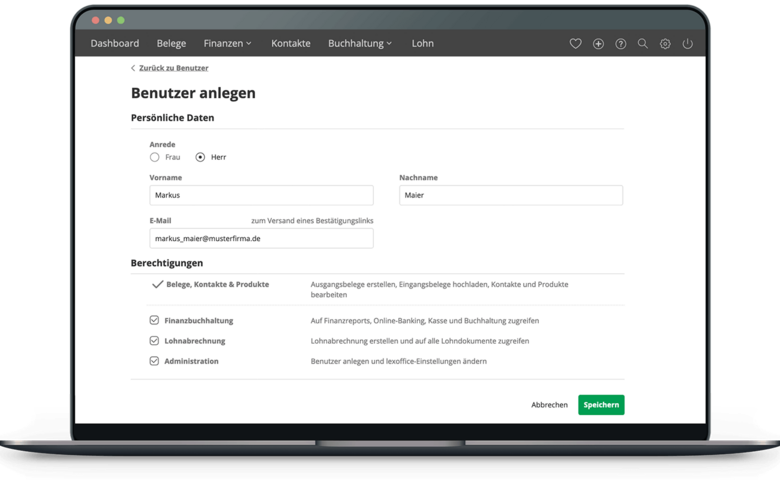
Task: Uncheck the Administration permission checkbox
Action: (154, 361)
